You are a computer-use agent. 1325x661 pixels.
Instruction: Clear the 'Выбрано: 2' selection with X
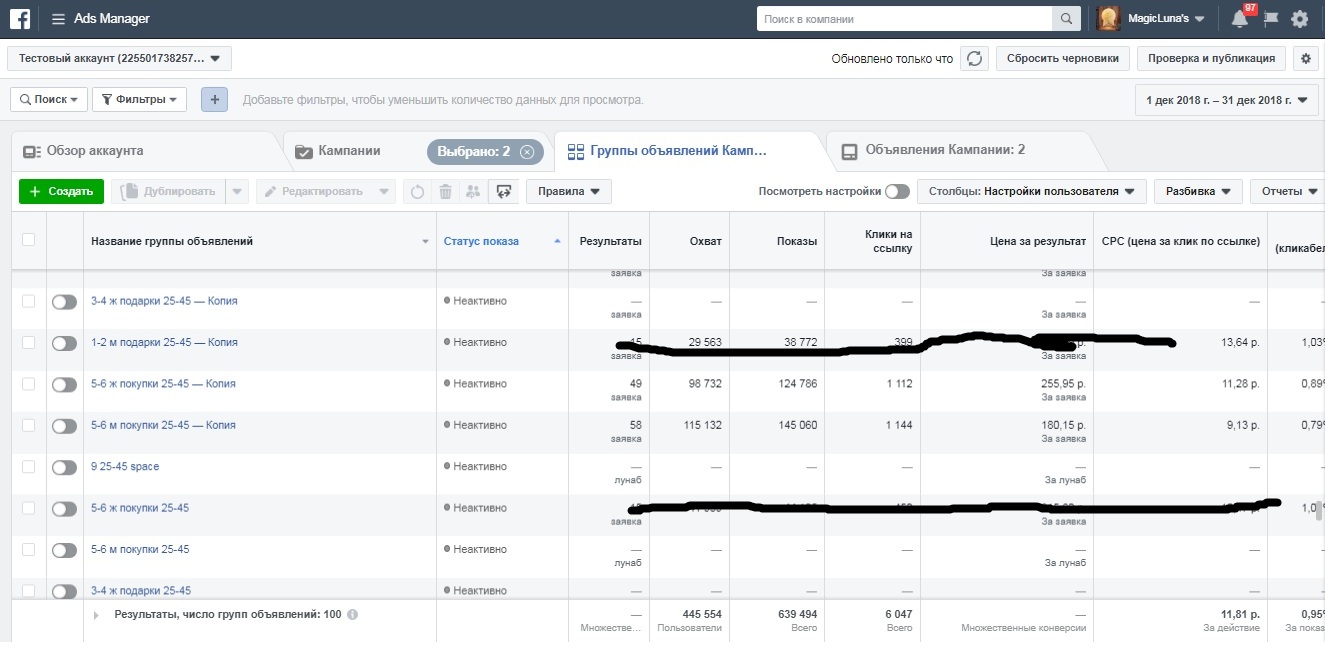coord(527,152)
